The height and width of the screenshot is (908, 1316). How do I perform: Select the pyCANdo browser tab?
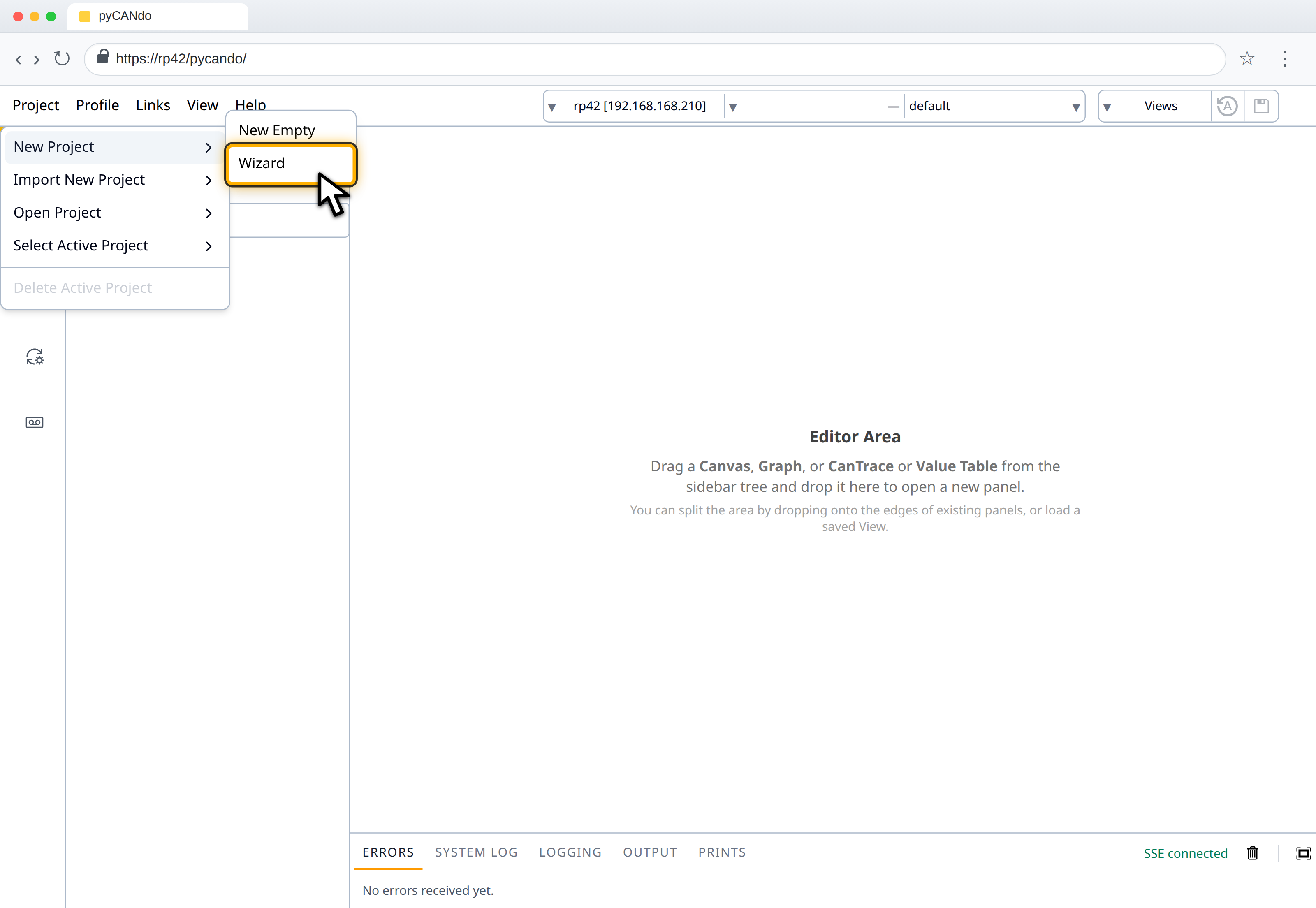coord(158,16)
